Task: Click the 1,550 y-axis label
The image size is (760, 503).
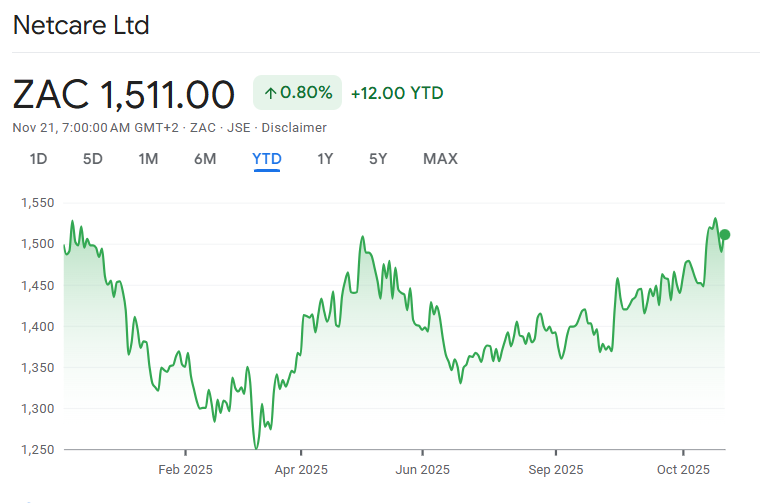Action: [x=37, y=203]
